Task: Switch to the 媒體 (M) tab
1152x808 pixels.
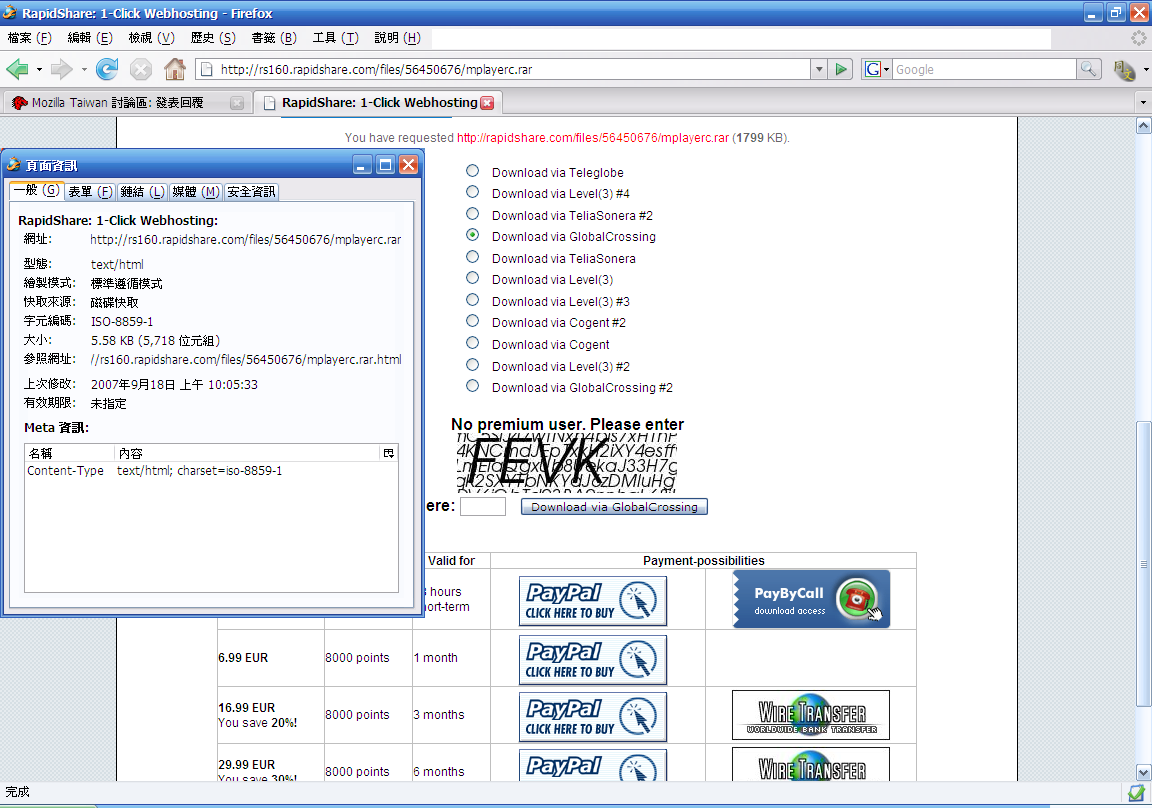Action: pos(195,192)
